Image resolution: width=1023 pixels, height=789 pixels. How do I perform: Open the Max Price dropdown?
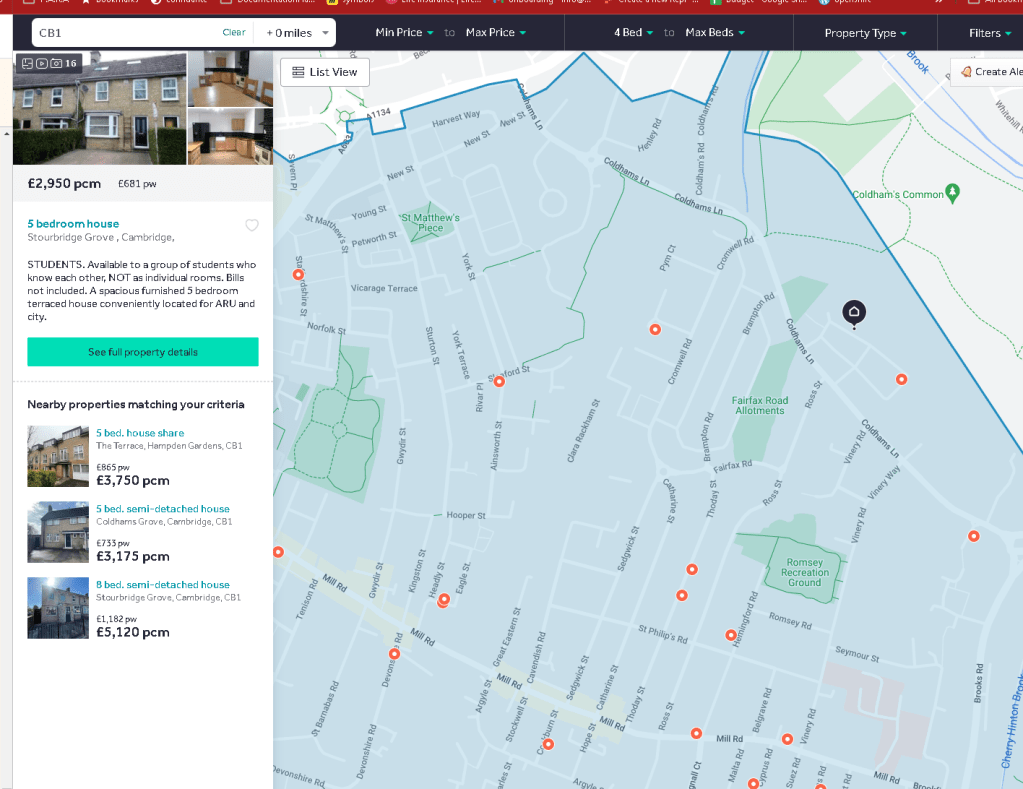click(496, 33)
